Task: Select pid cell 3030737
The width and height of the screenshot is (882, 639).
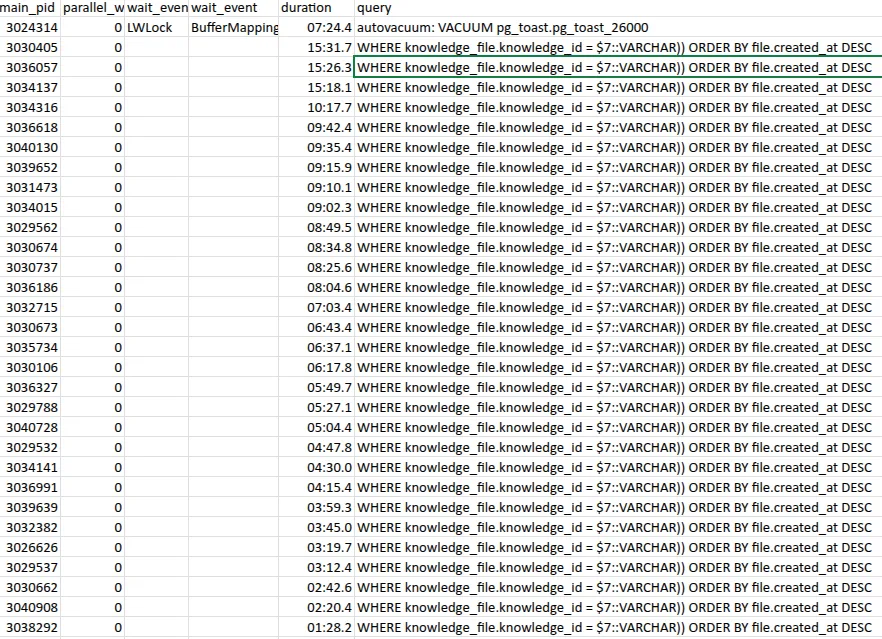Action: tap(30, 268)
